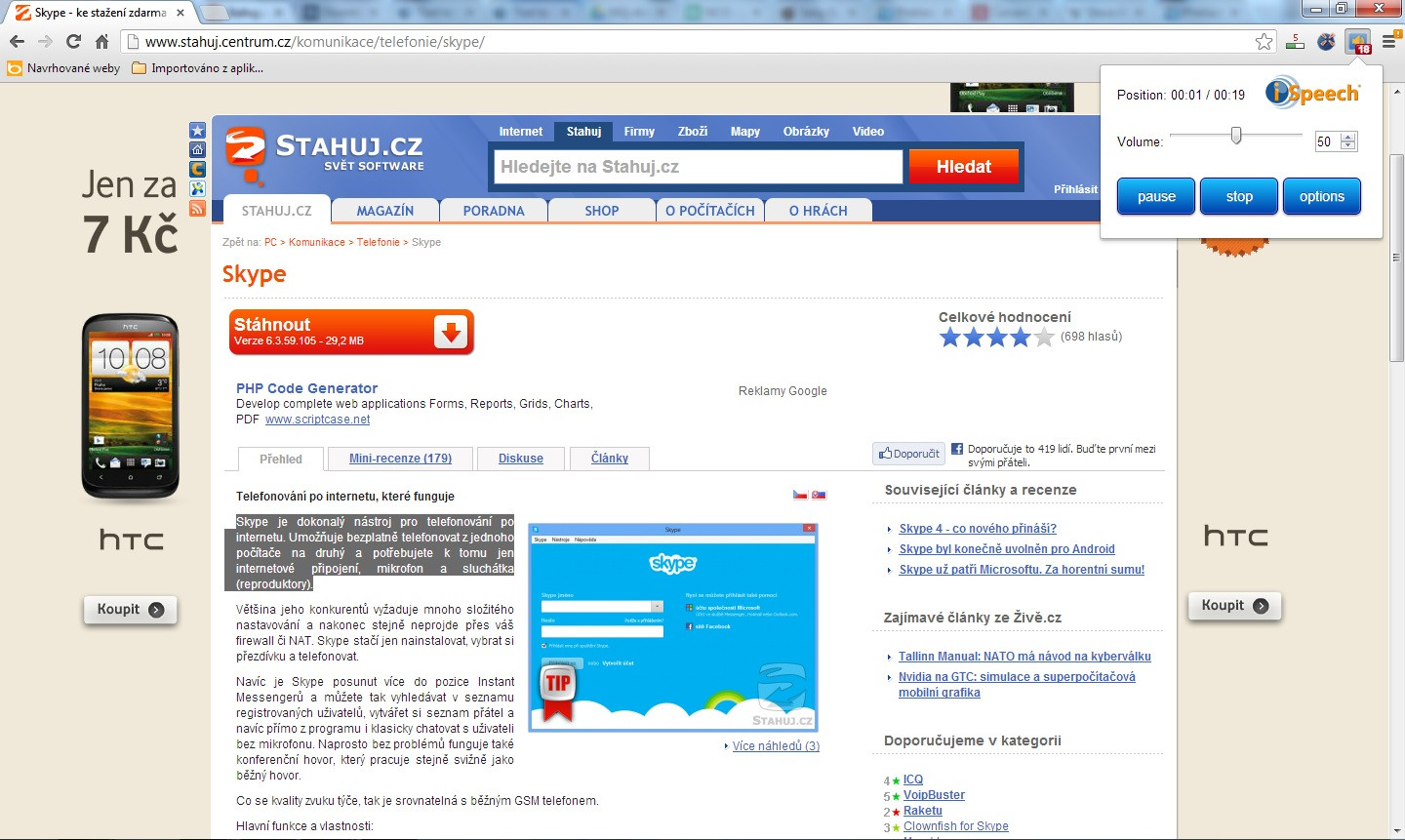Image resolution: width=1405 pixels, height=840 pixels.
Task: Decrease volume with the stepper down arrow
Action: pyautogui.click(x=1348, y=146)
